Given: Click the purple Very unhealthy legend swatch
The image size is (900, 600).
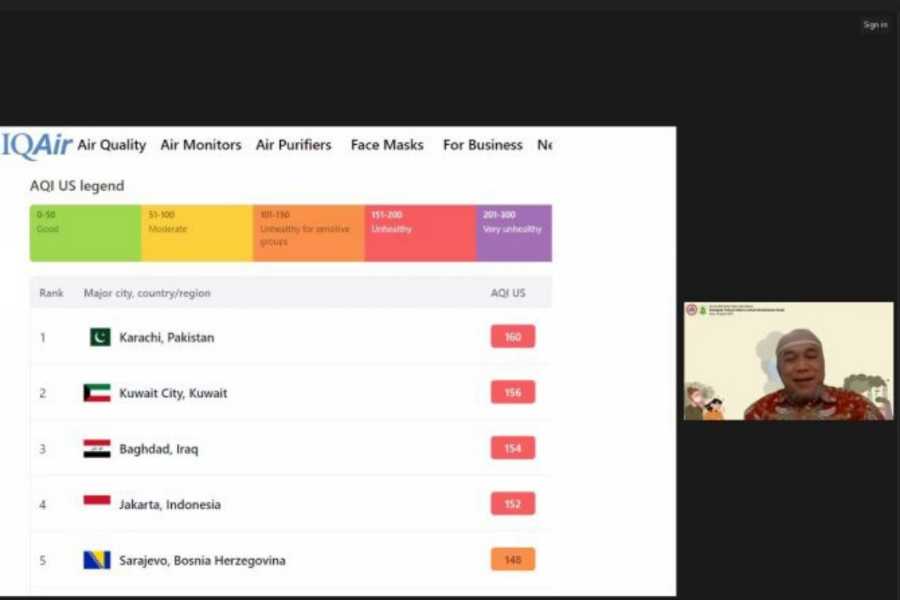Looking at the screenshot, I should click(x=514, y=233).
